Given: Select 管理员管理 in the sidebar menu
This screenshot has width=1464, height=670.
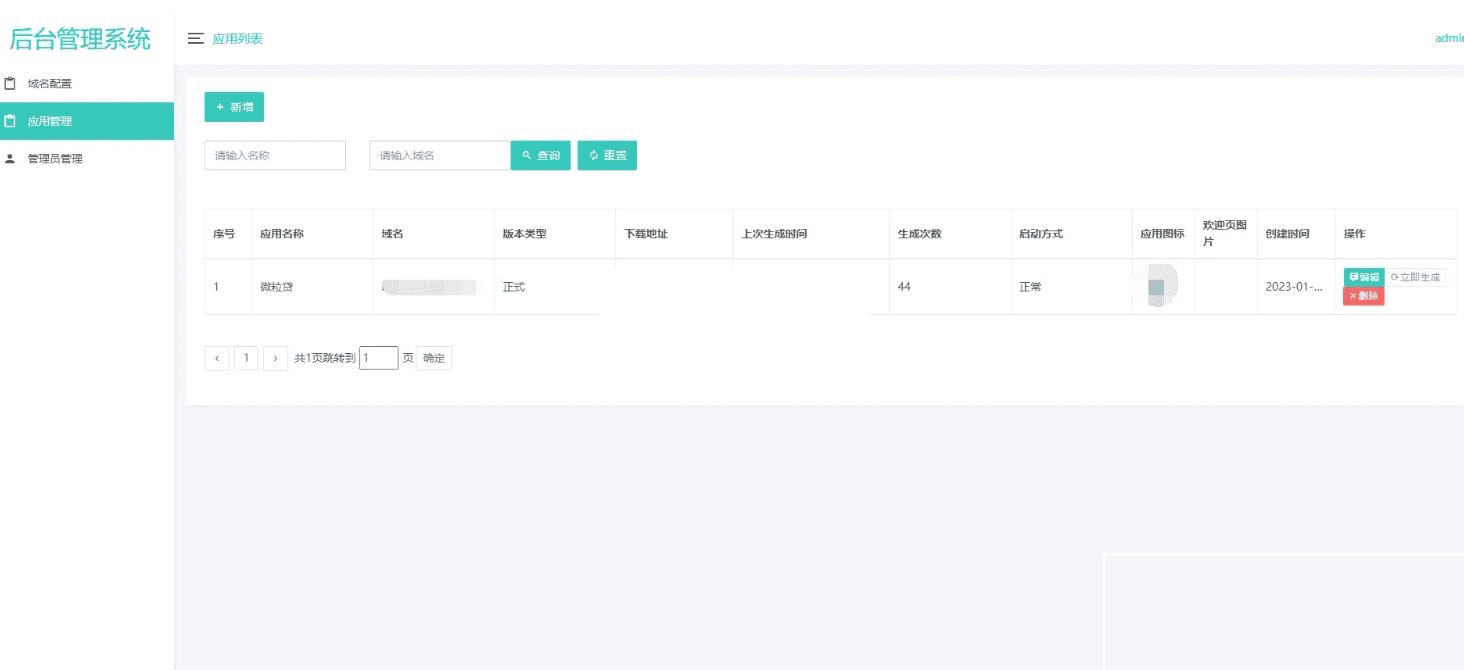Looking at the screenshot, I should coord(57,158).
